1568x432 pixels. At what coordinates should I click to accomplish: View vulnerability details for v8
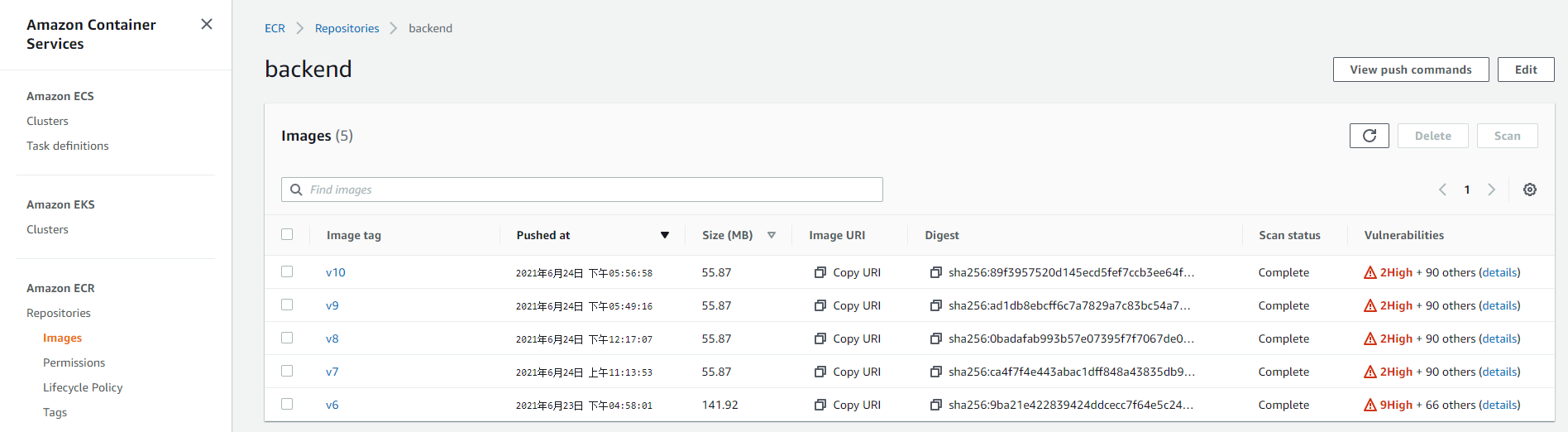coord(1499,338)
